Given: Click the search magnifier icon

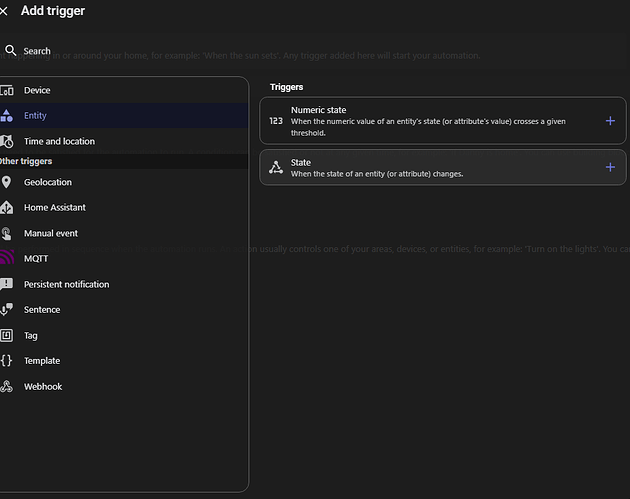Looking at the screenshot, I should [x=10, y=50].
